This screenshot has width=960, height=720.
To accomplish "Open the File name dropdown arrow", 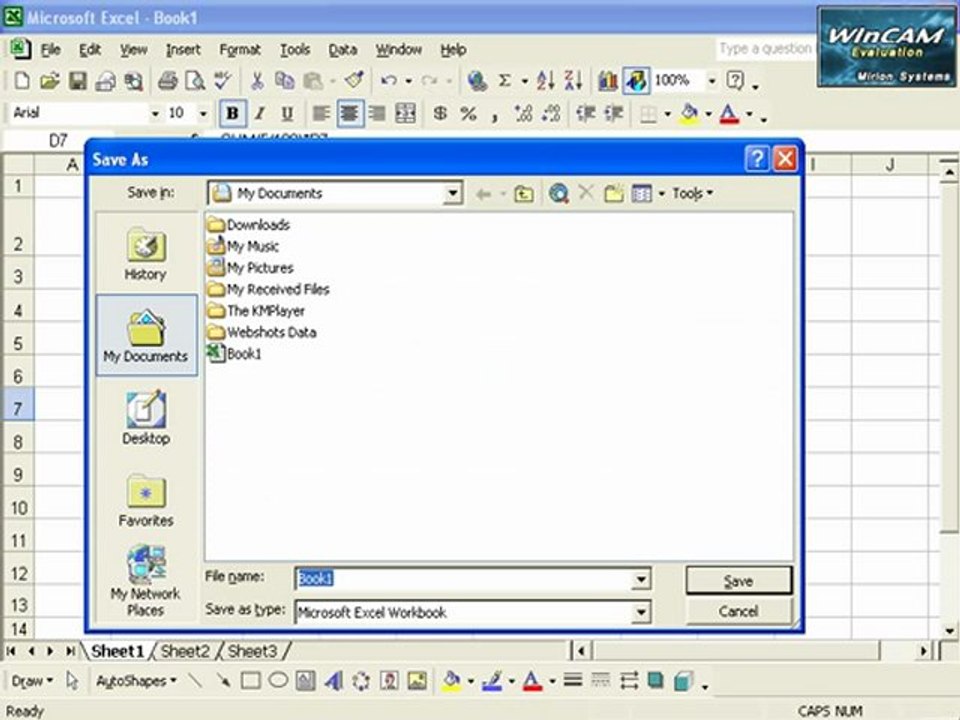I will point(640,579).
